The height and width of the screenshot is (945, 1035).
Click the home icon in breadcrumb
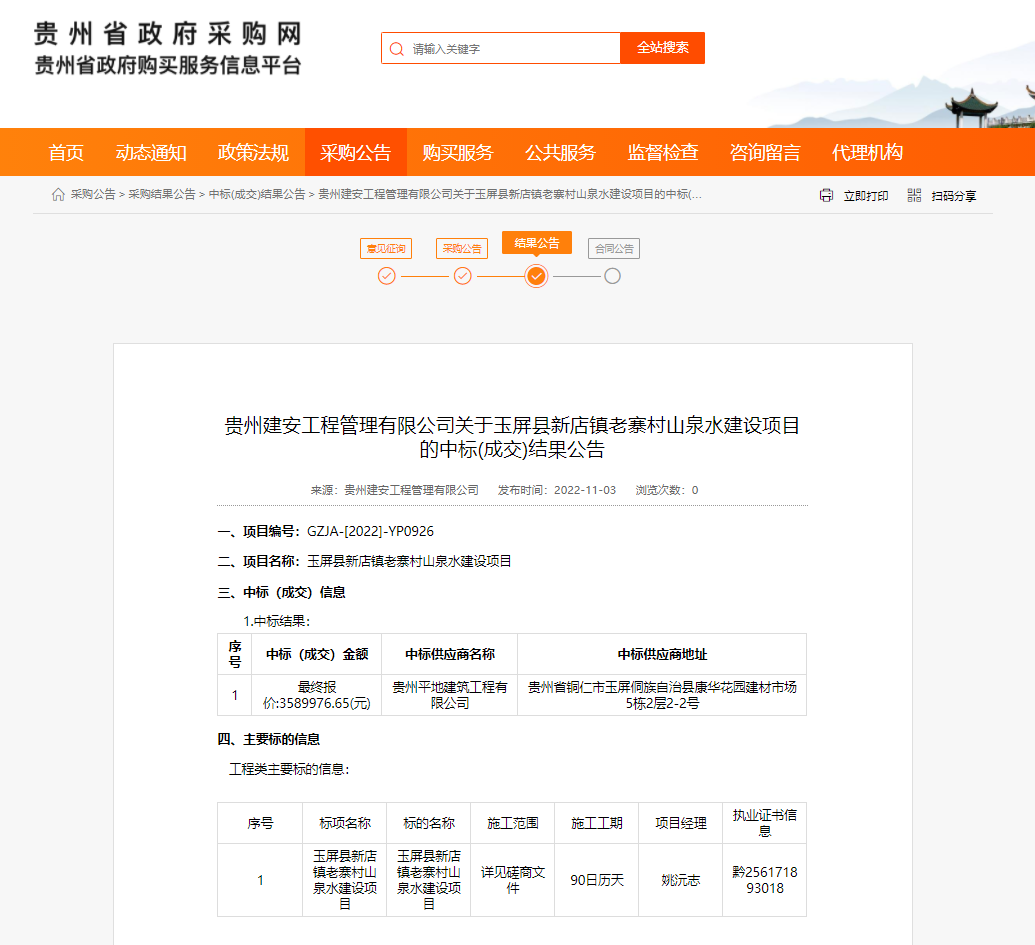pyautogui.click(x=58, y=194)
